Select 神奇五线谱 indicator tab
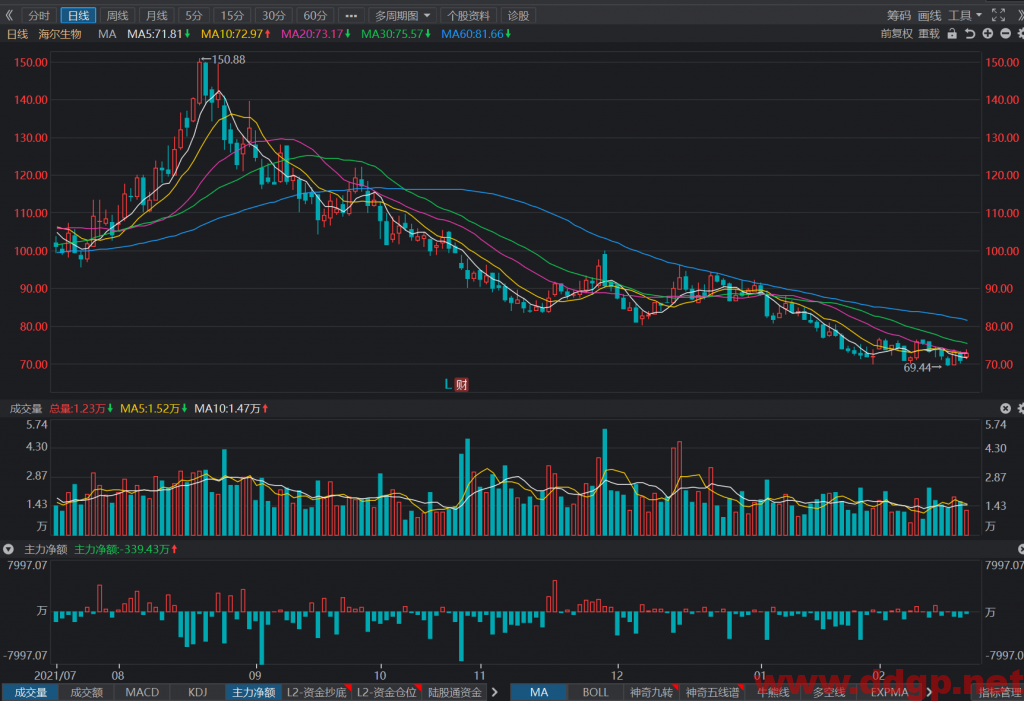This screenshot has width=1024, height=701. click(x=712, y=693)
